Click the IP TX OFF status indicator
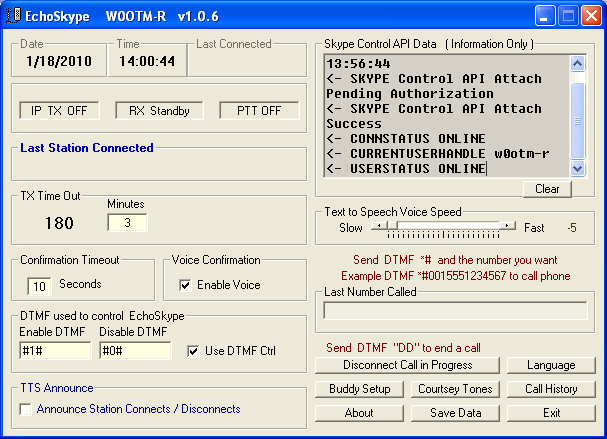The image size is (607, 439). (59, 111)
